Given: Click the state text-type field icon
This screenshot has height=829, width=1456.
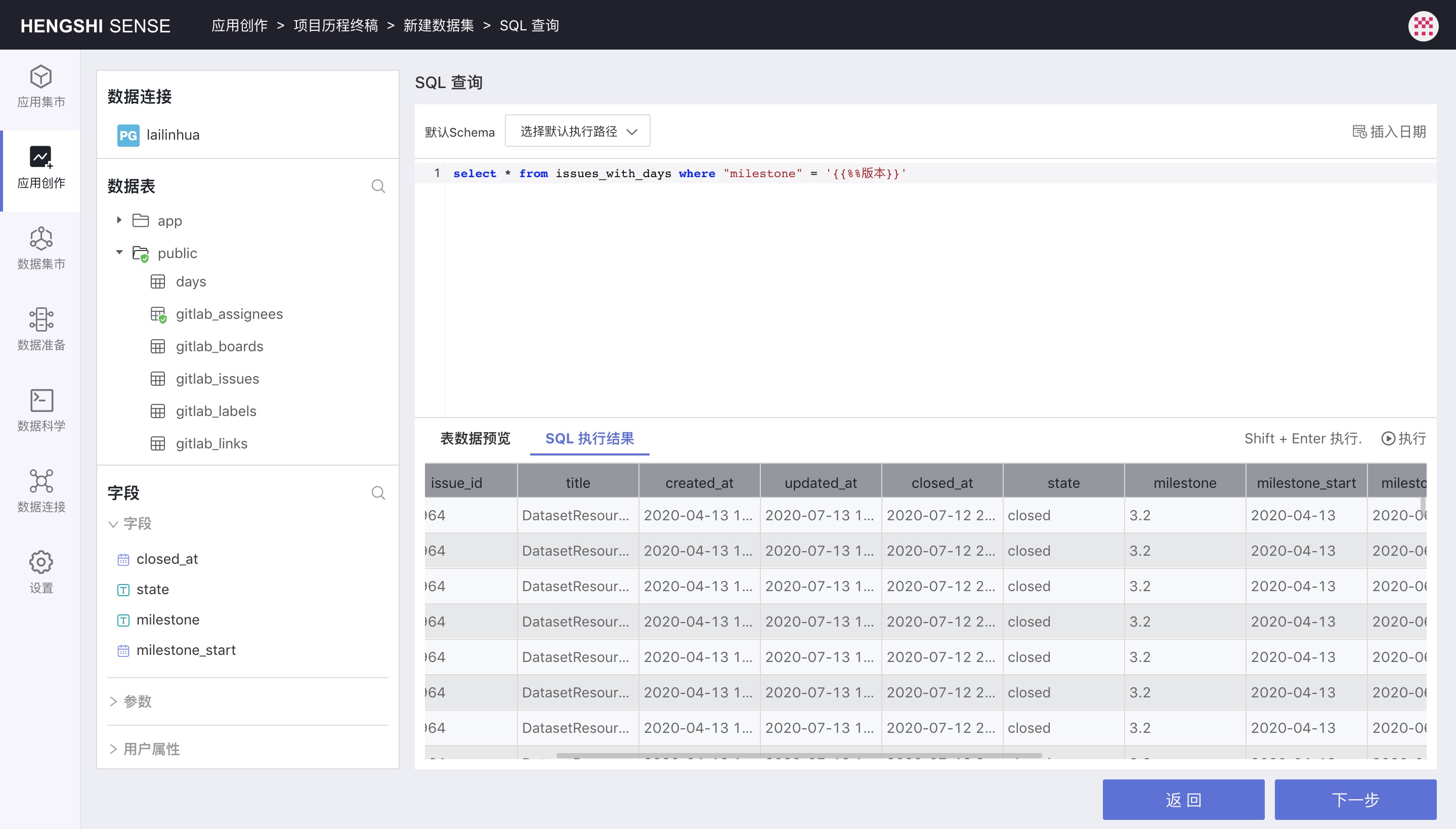Looking at the screenshot, I should 123,590.
